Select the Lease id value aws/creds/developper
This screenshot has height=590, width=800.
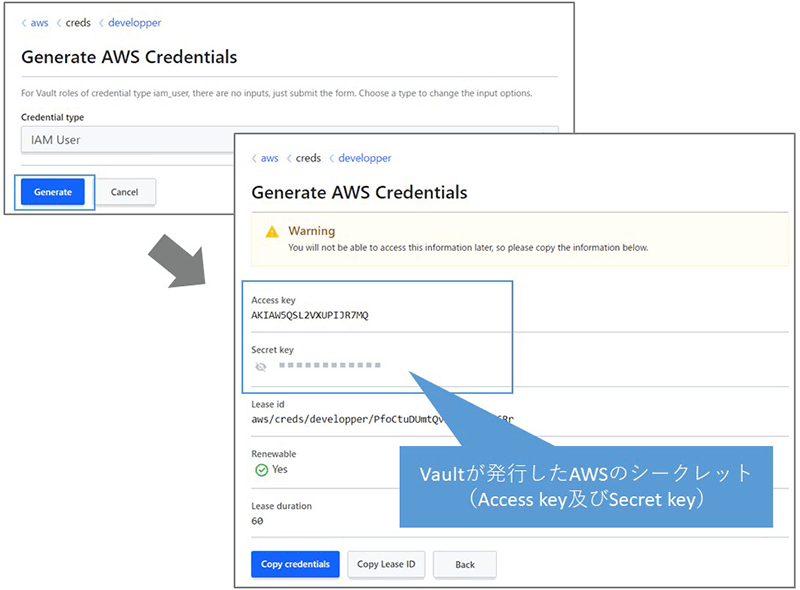[382, 420]
